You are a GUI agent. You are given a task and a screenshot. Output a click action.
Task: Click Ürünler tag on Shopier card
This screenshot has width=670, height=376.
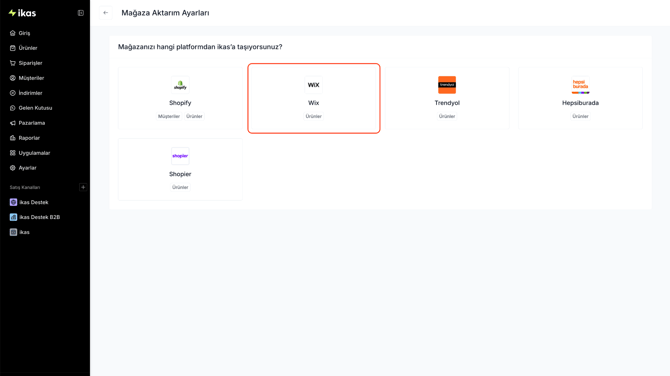coord(180,187)
